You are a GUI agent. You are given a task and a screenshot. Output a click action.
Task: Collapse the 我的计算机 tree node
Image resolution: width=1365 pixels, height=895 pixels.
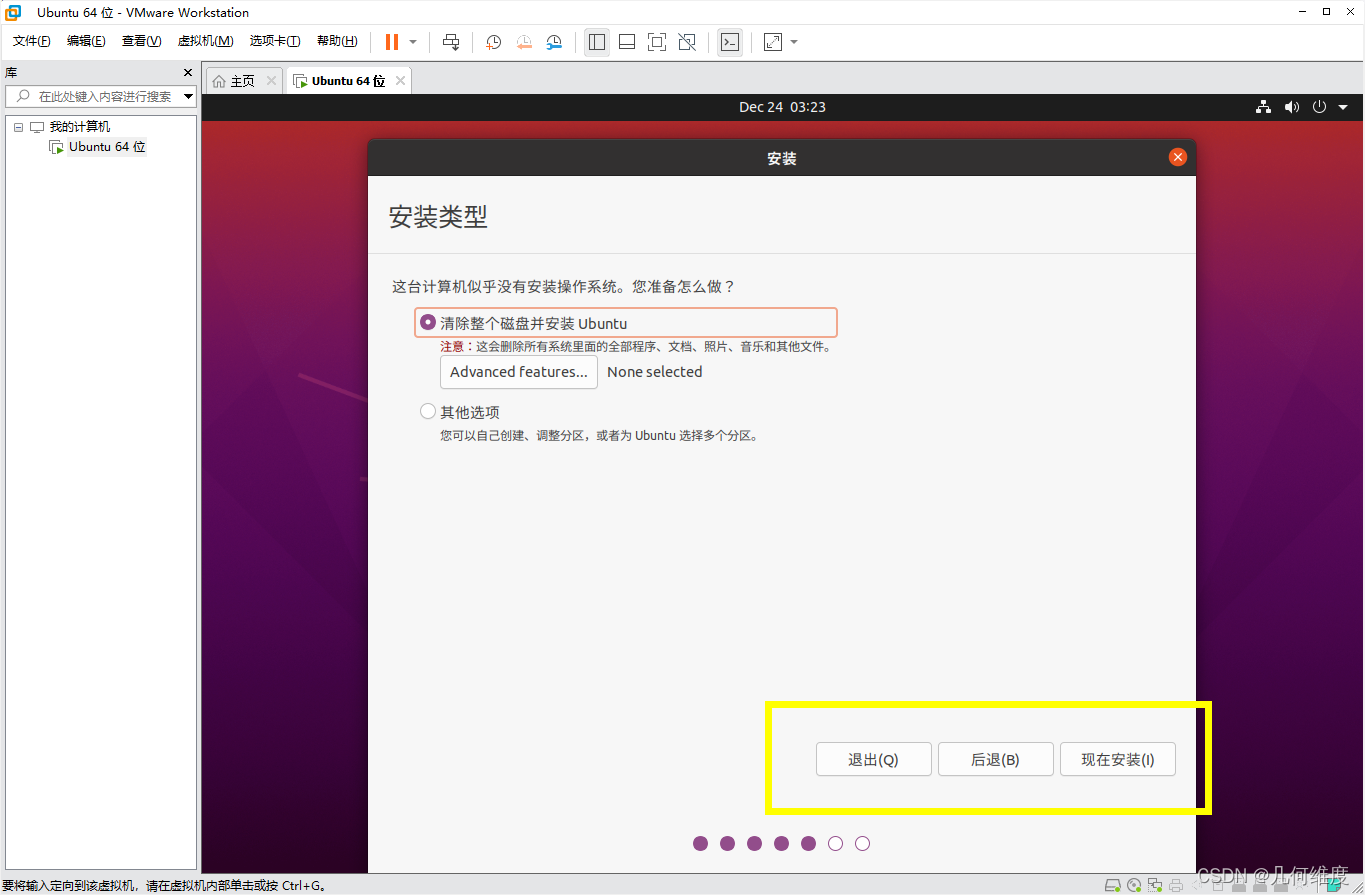18,127
